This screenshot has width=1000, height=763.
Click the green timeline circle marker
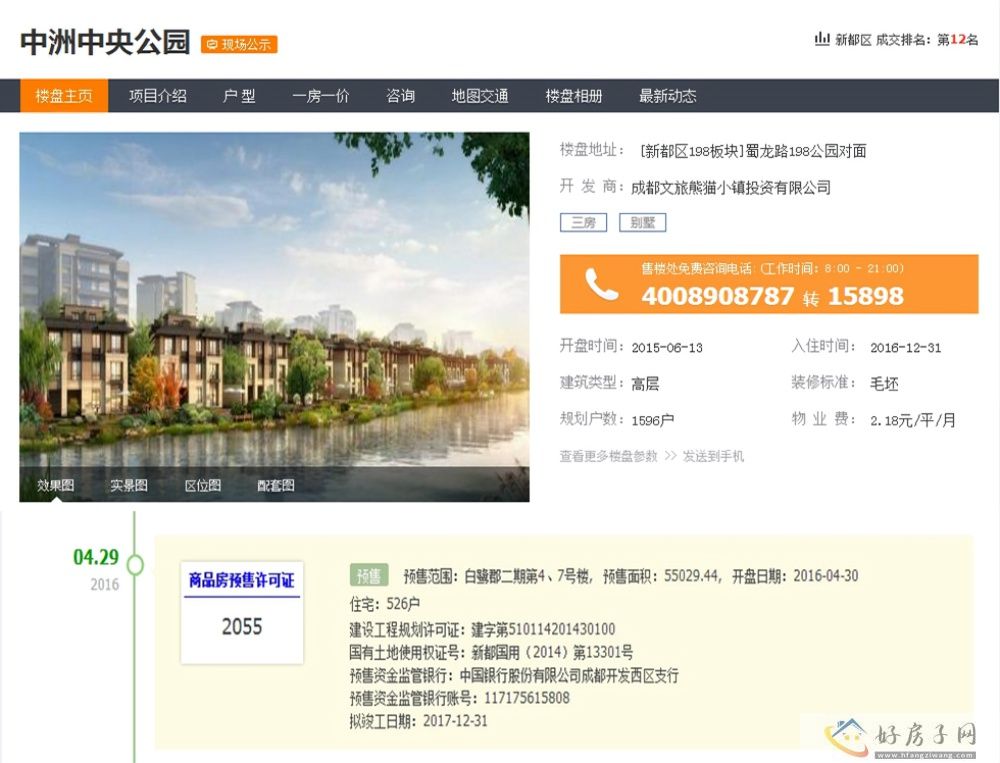[135, 565]
